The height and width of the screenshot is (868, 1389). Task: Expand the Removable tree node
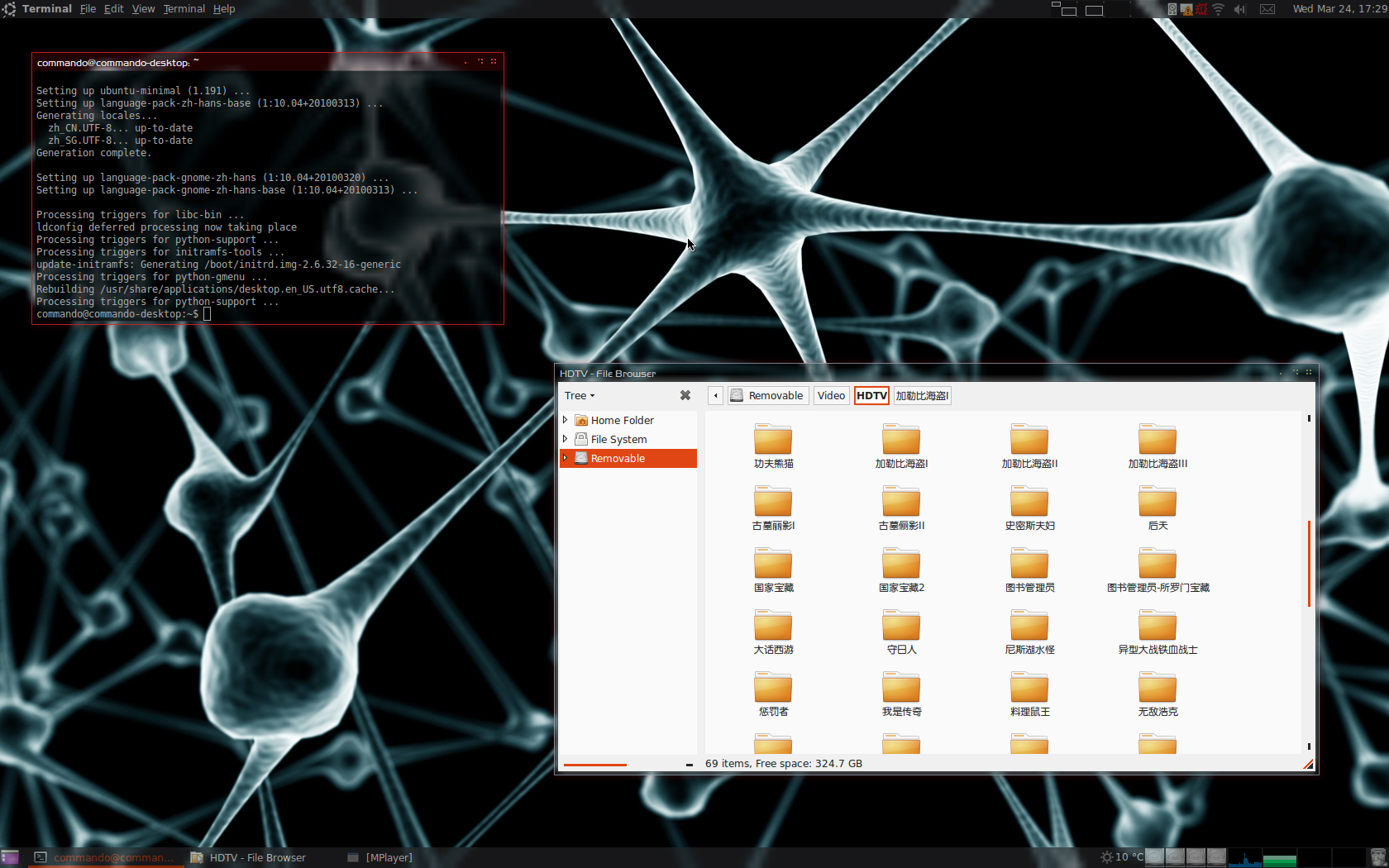(566, 458)
